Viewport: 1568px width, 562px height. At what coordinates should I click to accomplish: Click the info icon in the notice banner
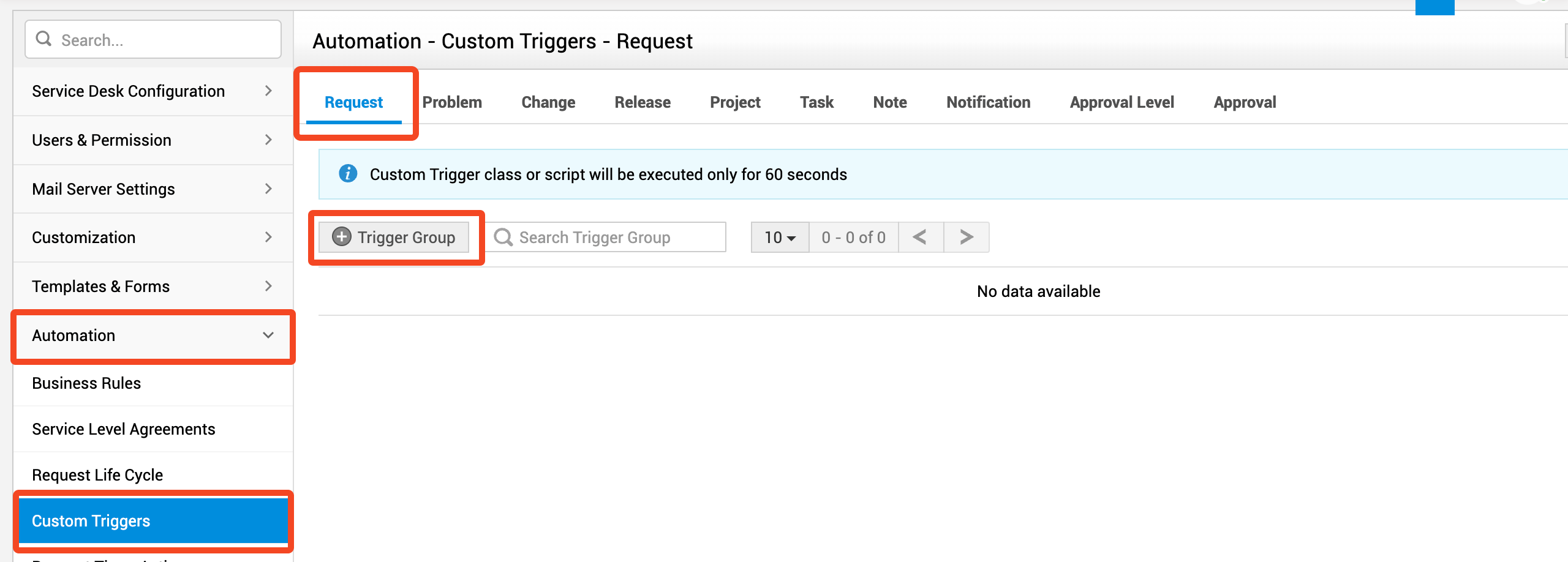(x=348, y=174)
